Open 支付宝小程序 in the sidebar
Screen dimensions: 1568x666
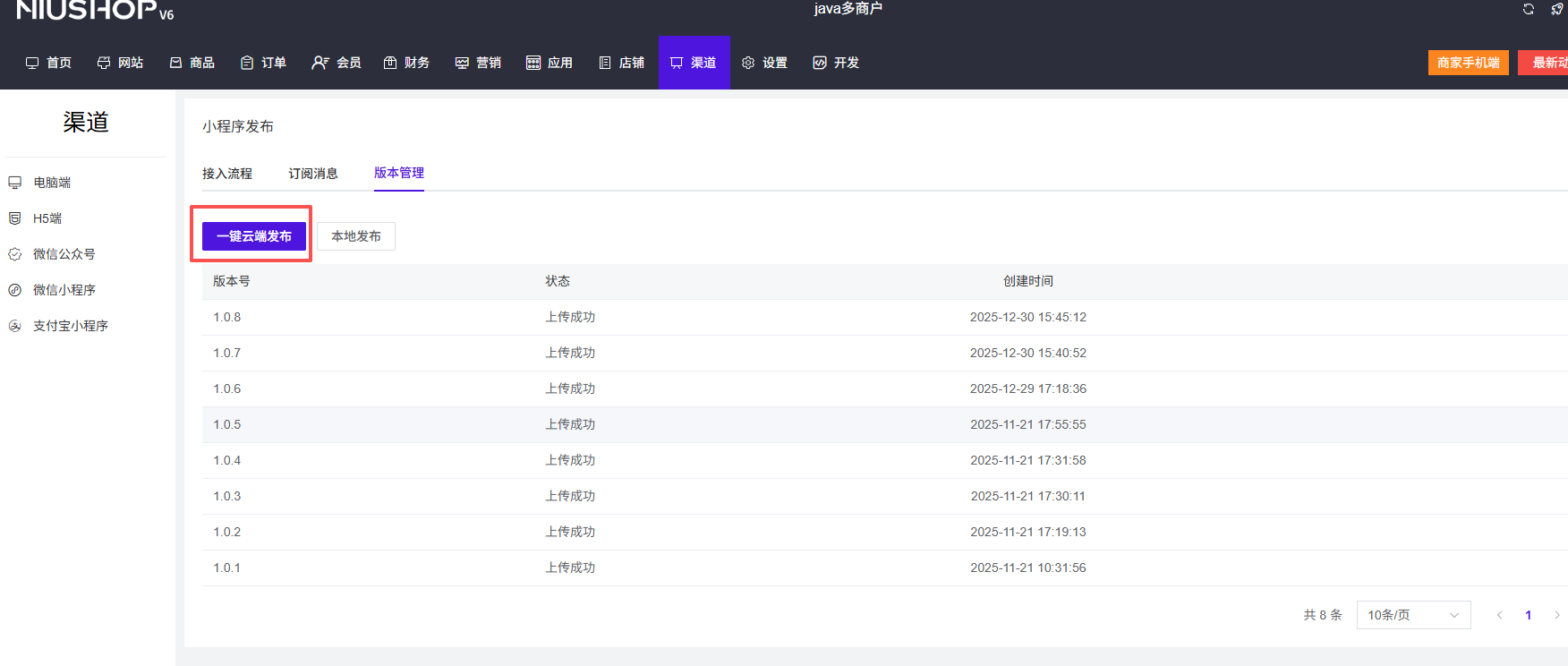pyautogui.click(x=70, y=326)
